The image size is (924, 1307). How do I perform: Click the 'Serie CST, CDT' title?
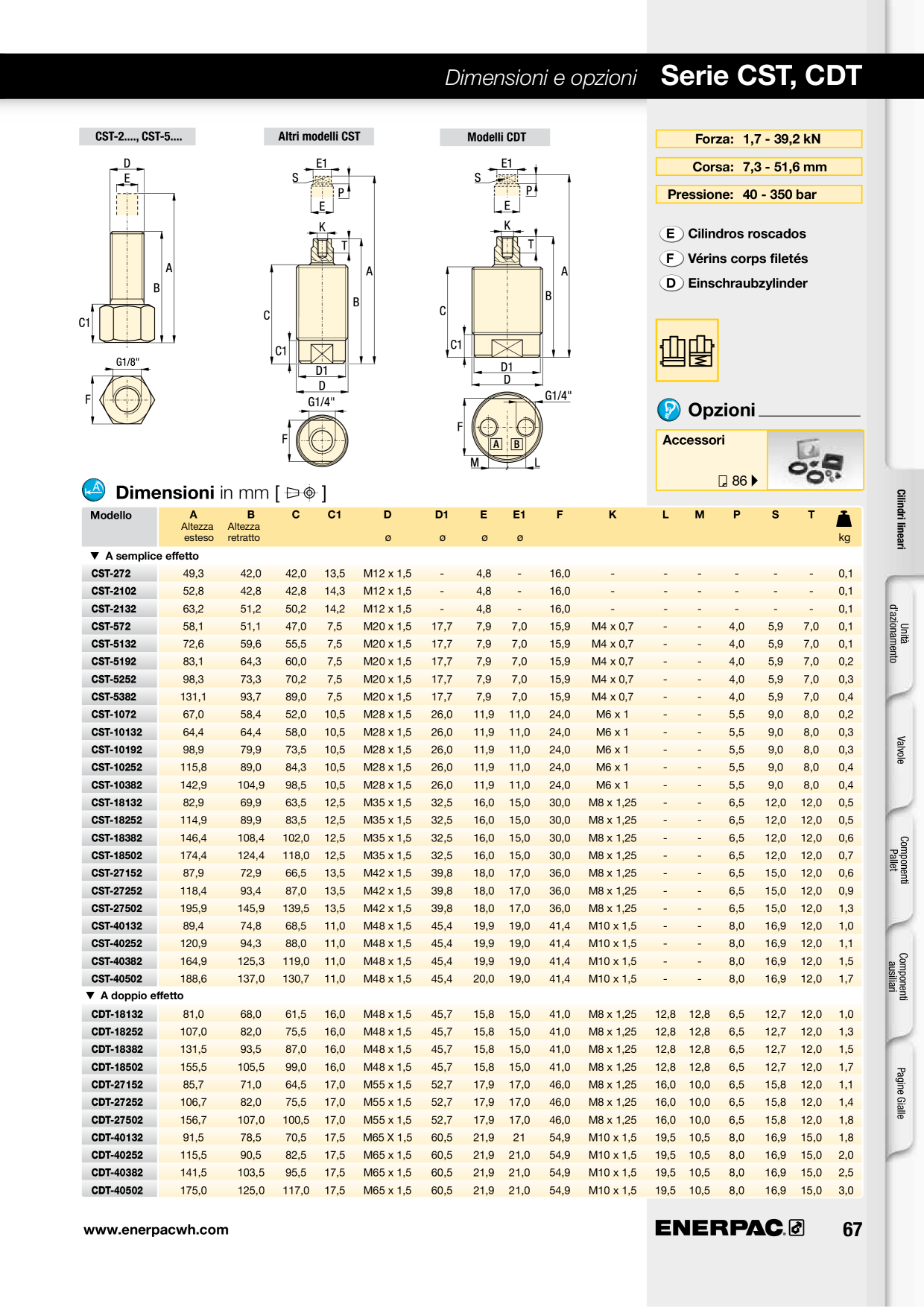pos(761,76)
